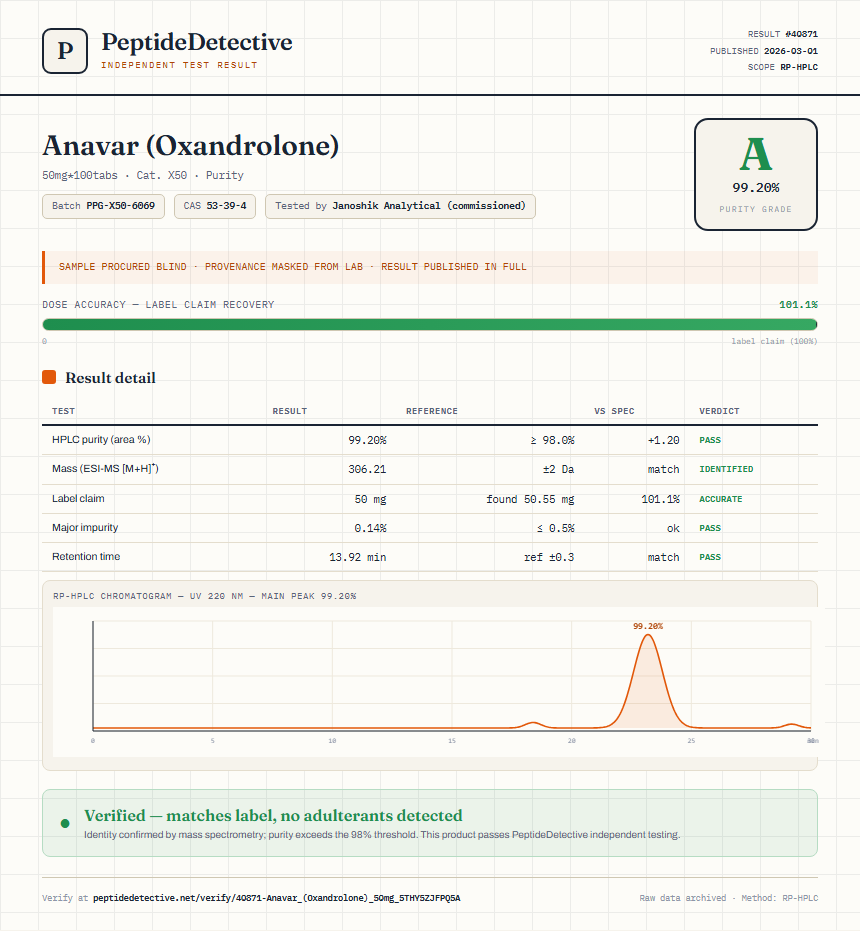
Task: Click the REFERENCE column header
Action: pos(432,411)
